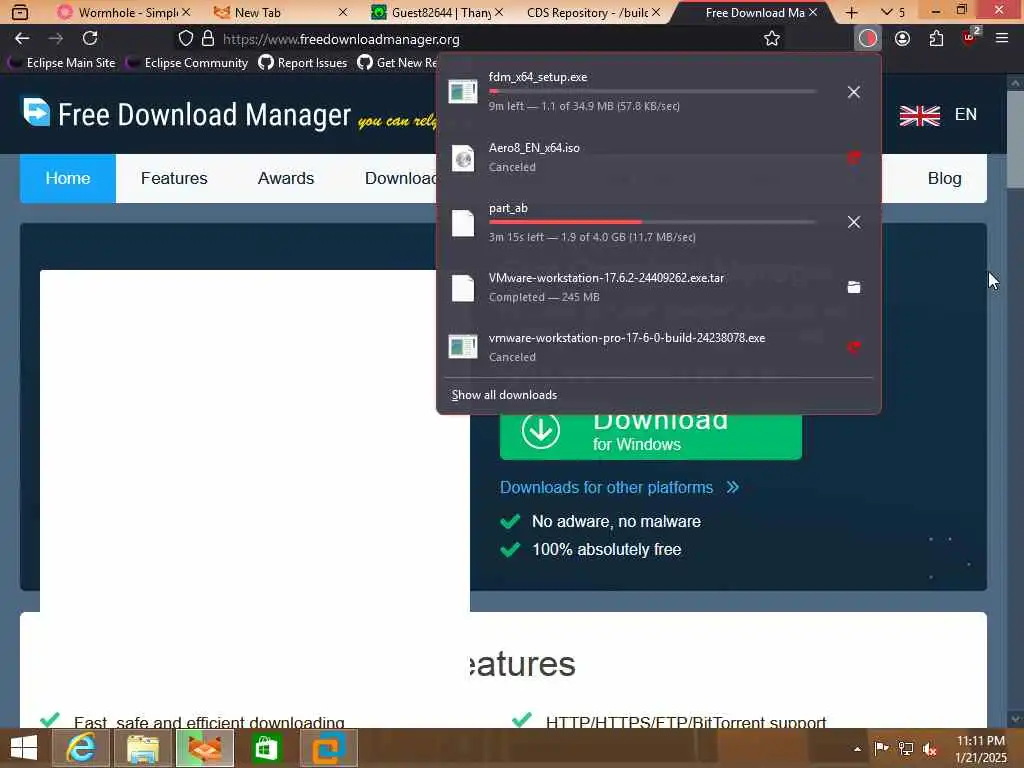Image resolution: width=1024 pixels, height=768 pixels.
Task: Open Eclipse Main Site bookmark
Action: [62, 63]
